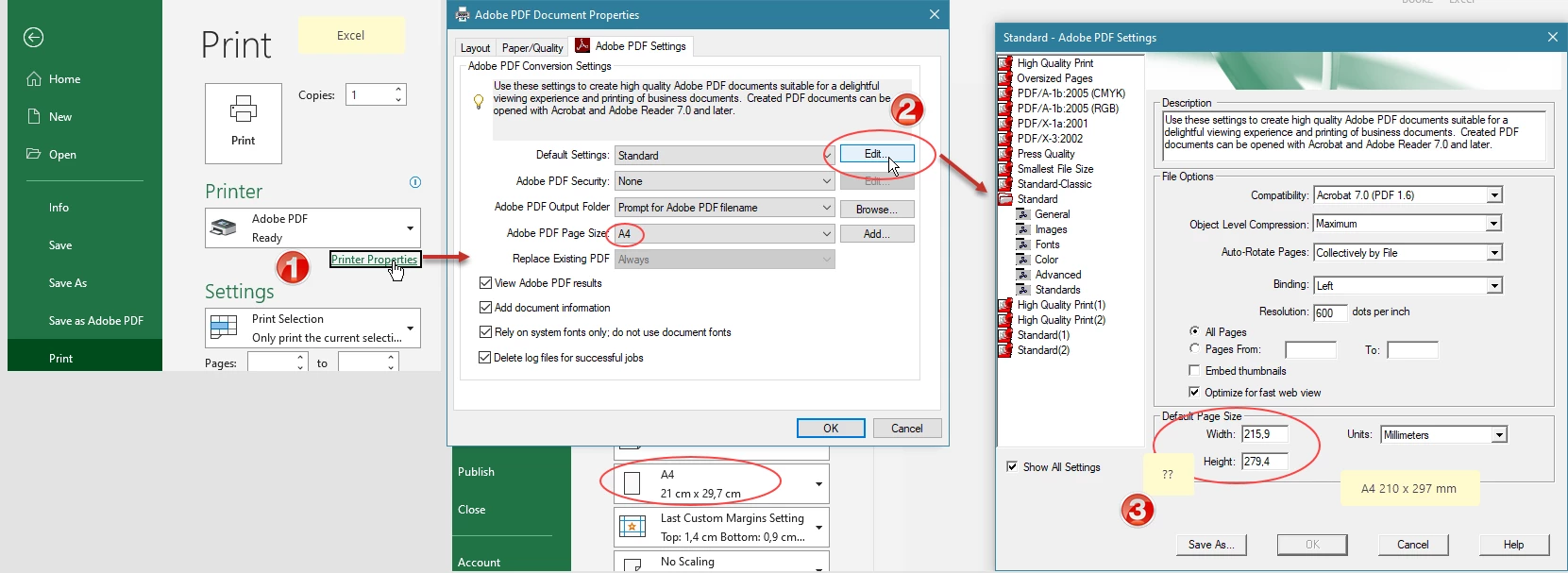
Task: Select Oversized Pages settings file
Action: coord(1054,78)
